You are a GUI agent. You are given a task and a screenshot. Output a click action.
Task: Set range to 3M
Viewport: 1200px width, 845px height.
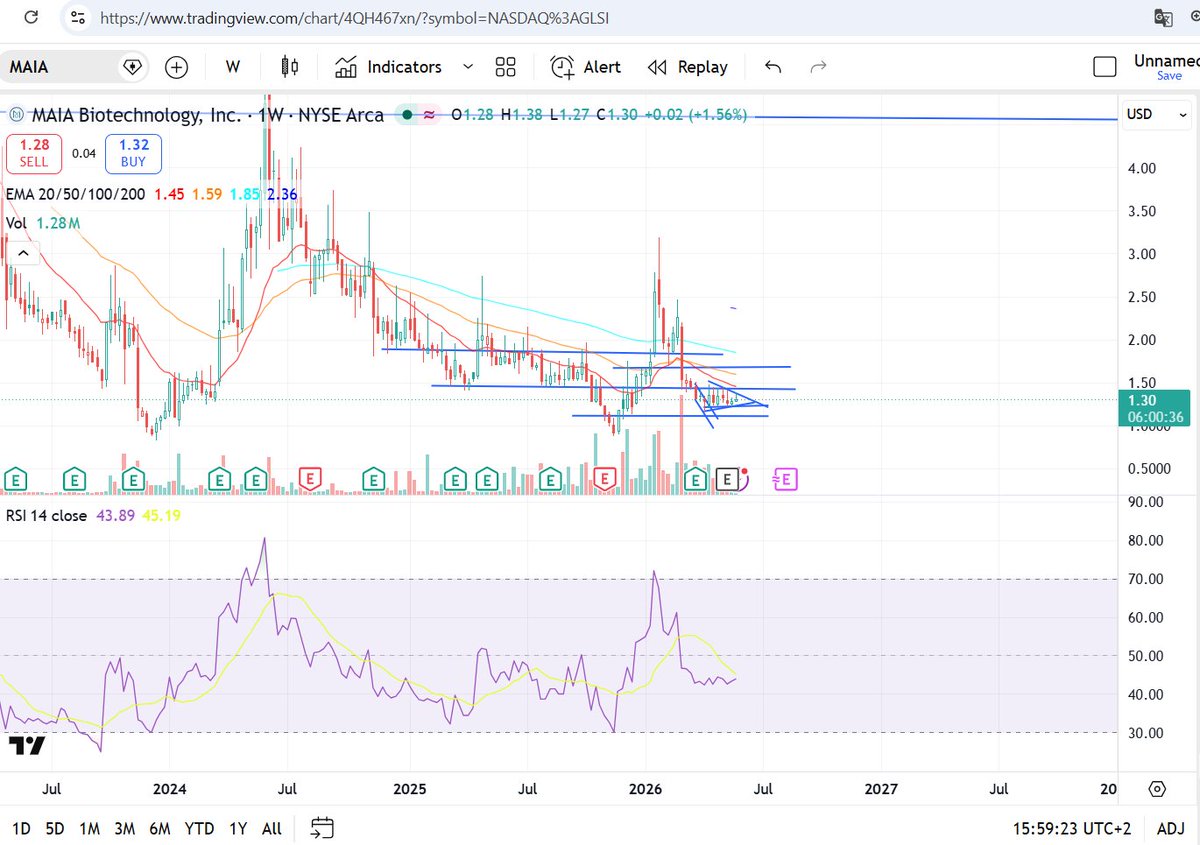point(124,828)
